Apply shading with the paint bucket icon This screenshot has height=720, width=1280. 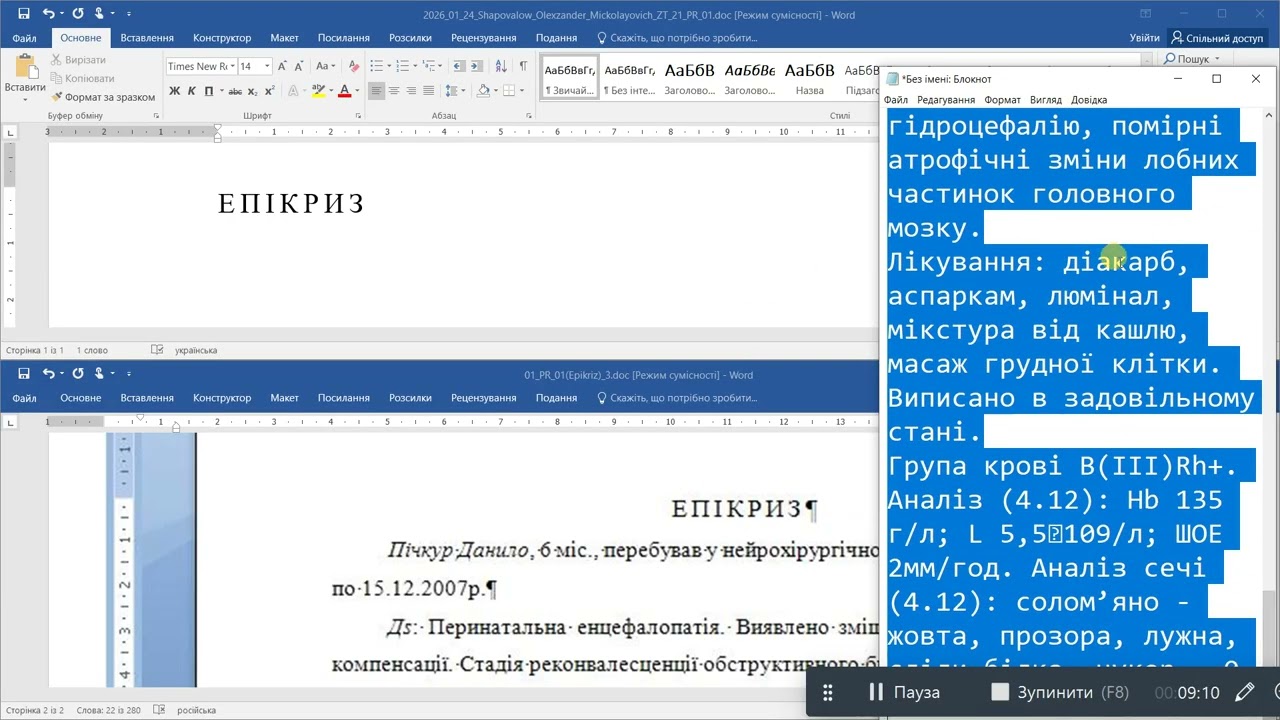[x=483, y=90]
